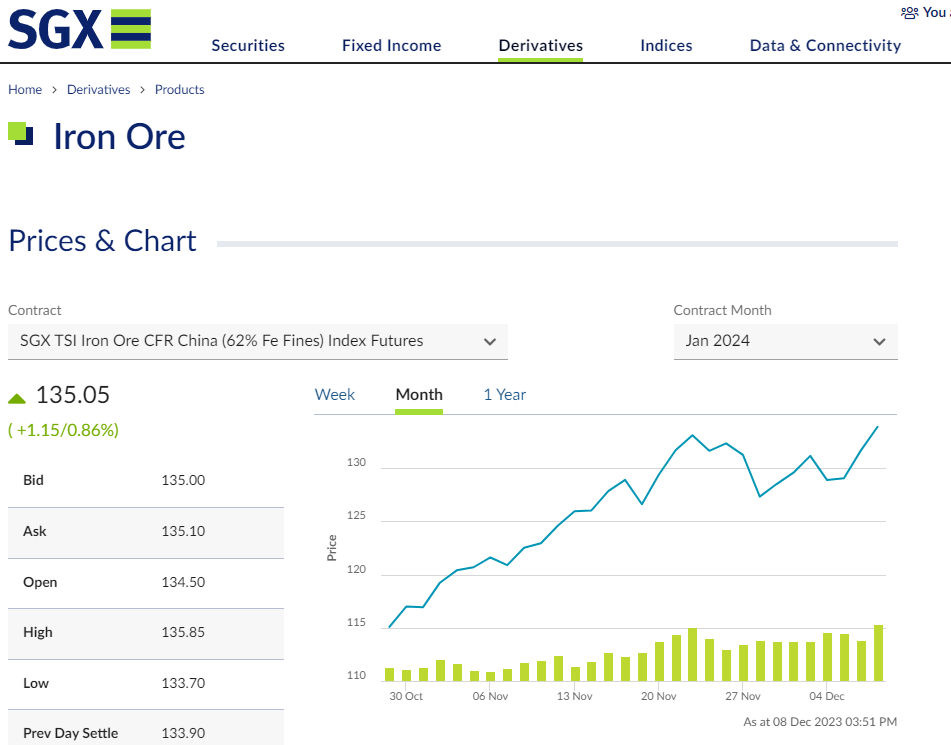
Task: Click the Iron Ore square bullet icon
Action: pos(21,133)
